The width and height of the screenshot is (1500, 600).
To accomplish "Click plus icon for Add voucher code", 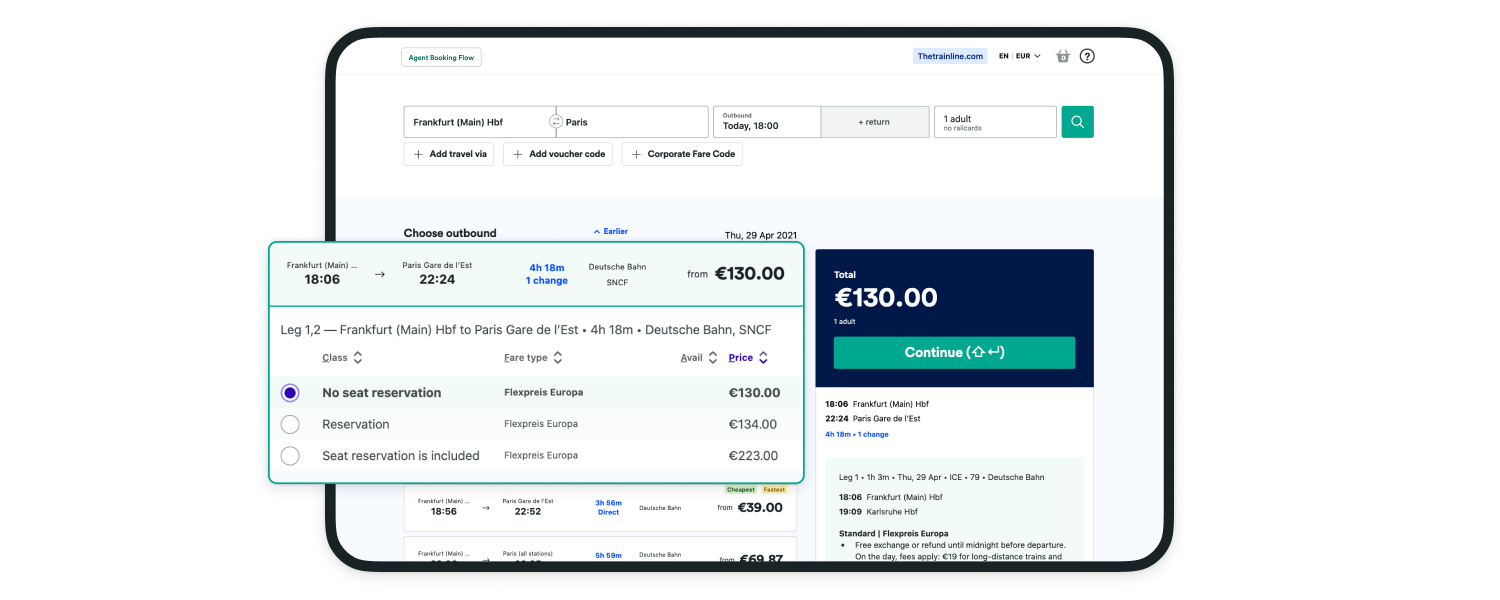I will coord(517,154).
